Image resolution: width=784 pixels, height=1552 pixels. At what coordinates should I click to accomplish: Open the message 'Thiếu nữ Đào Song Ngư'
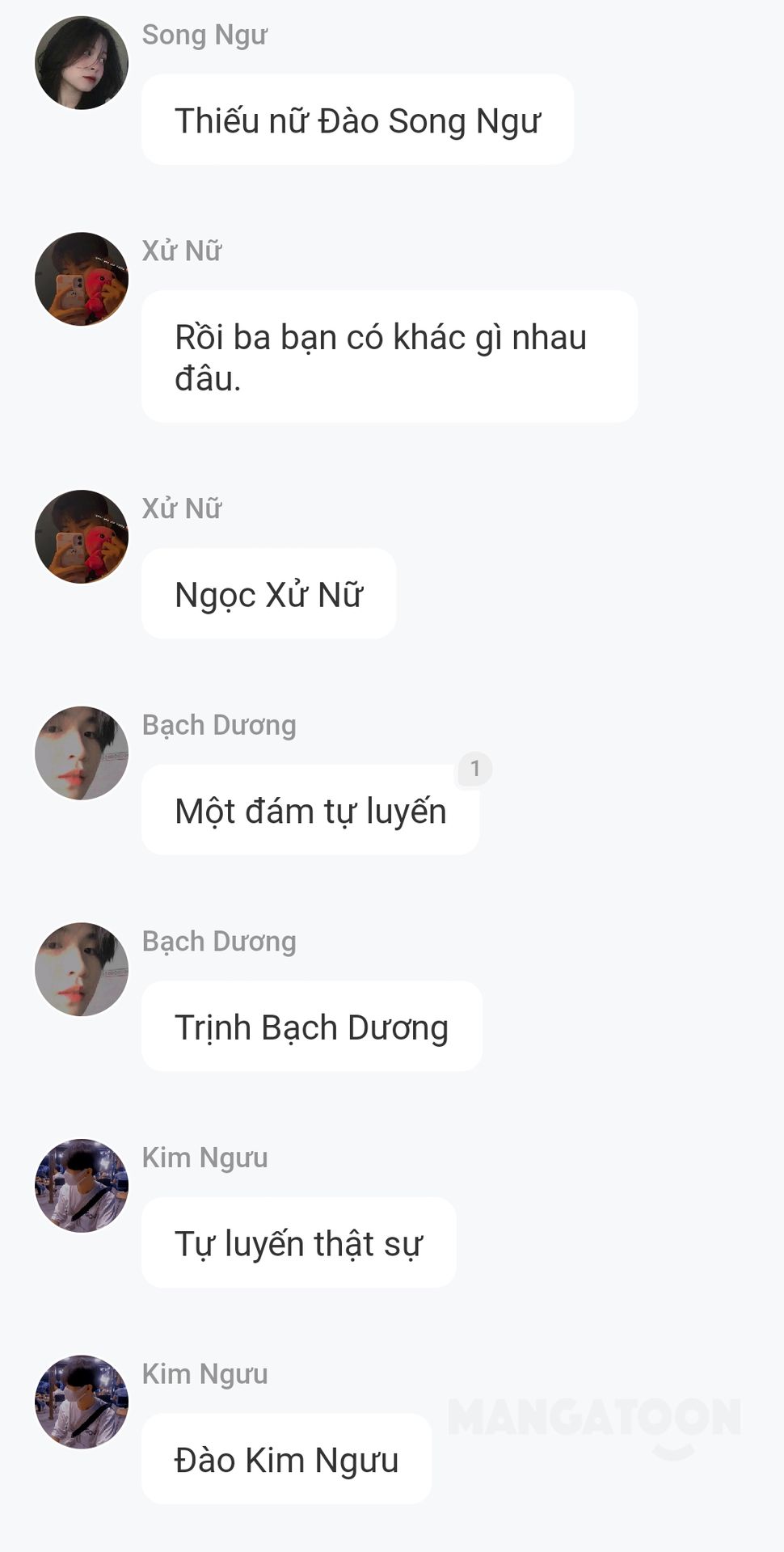[357, 120]
